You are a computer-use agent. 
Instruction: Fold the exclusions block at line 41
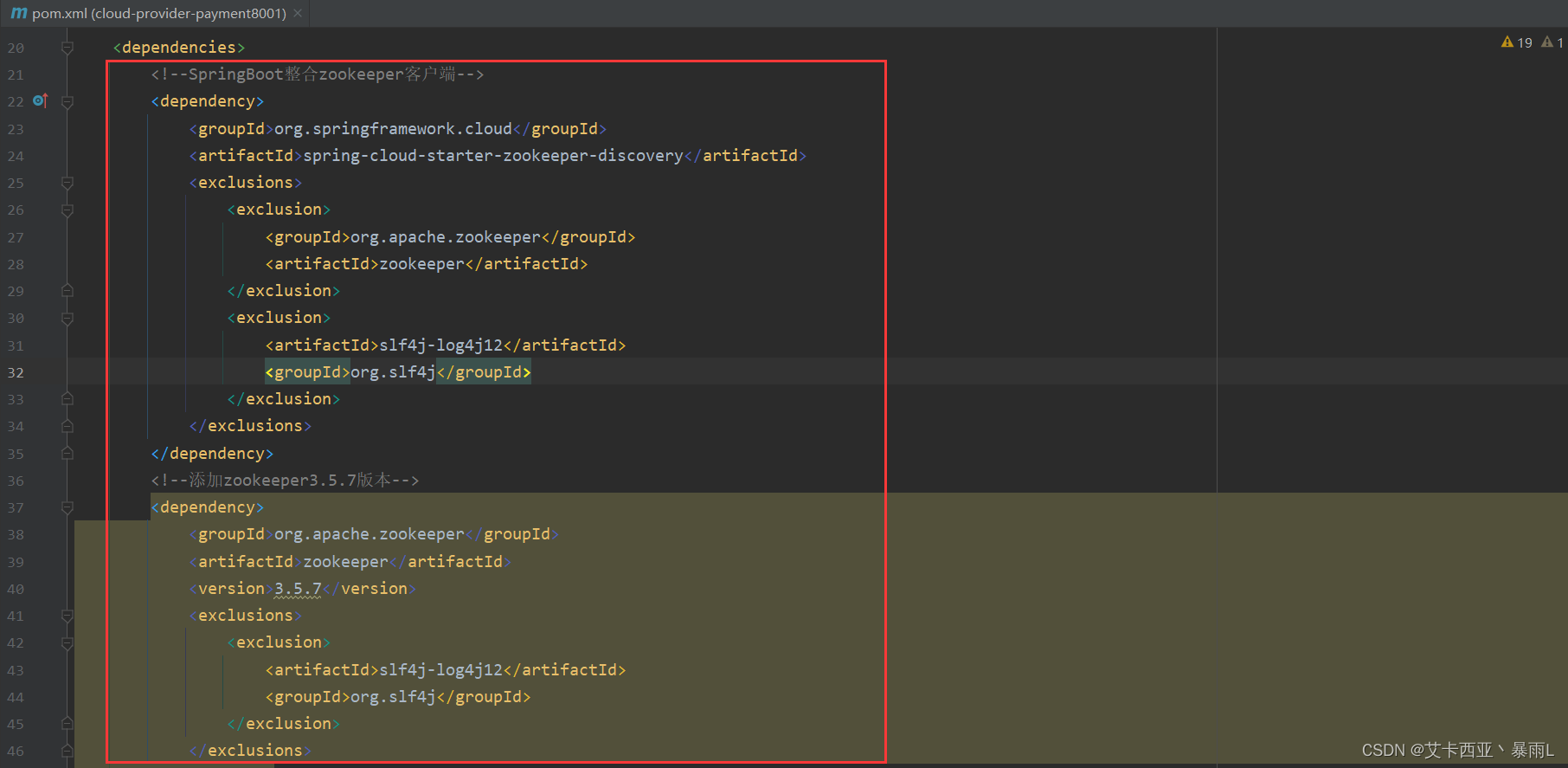point(67,616)
